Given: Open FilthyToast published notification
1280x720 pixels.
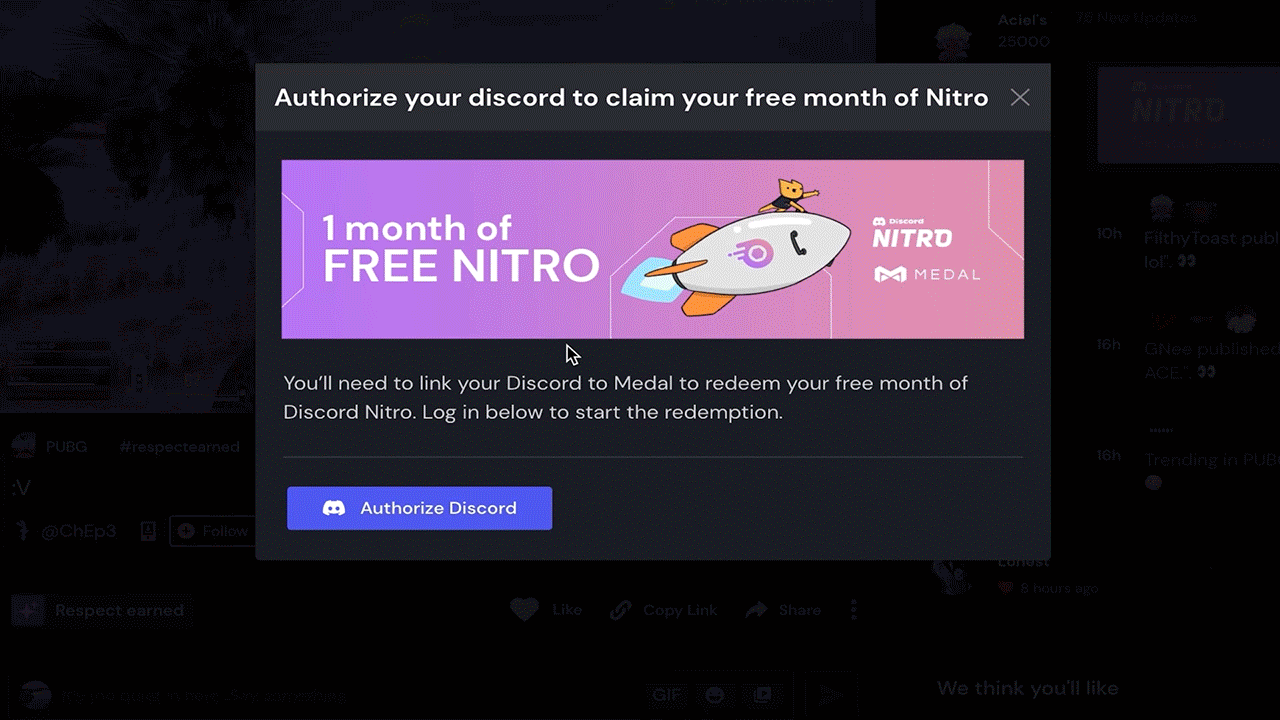Looking at the screenshot, I should pos(1211,238).
